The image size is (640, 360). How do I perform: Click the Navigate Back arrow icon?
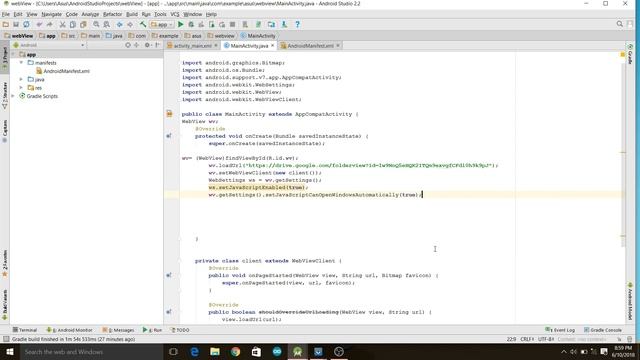(x=120, y=24)
